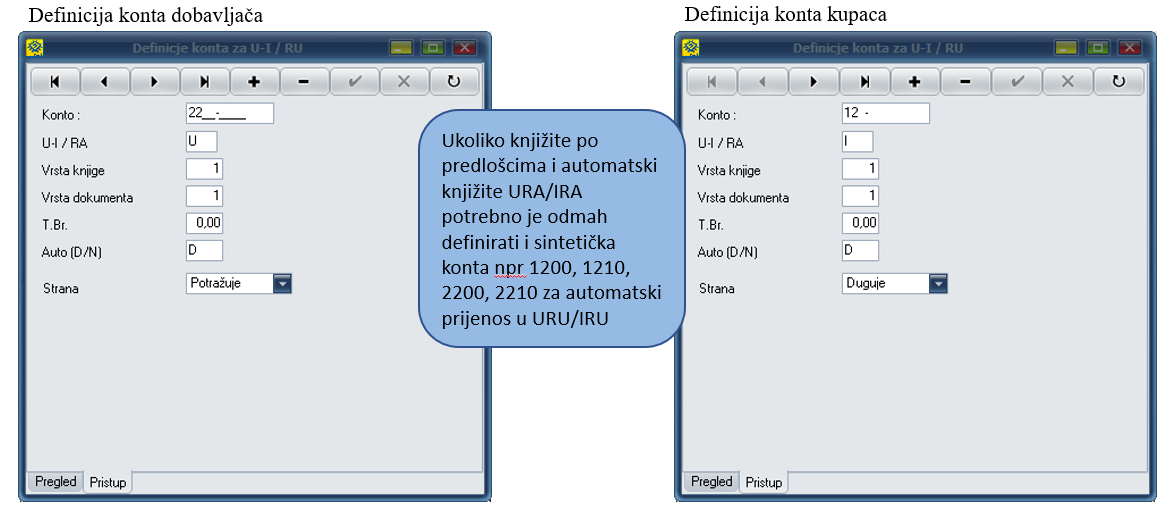Image resolution: width=1176 pixels, height=519 pixels.
Task: Open Strana dropdown showing Potražuje
Action: 282,284
